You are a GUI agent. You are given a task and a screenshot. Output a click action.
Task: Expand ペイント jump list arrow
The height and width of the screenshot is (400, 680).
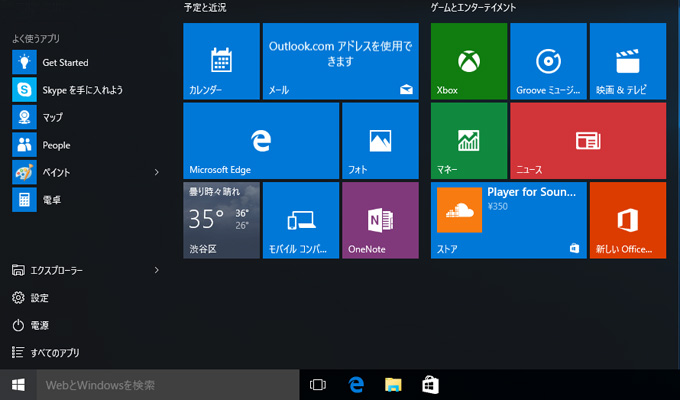click(x=157, y=172)
